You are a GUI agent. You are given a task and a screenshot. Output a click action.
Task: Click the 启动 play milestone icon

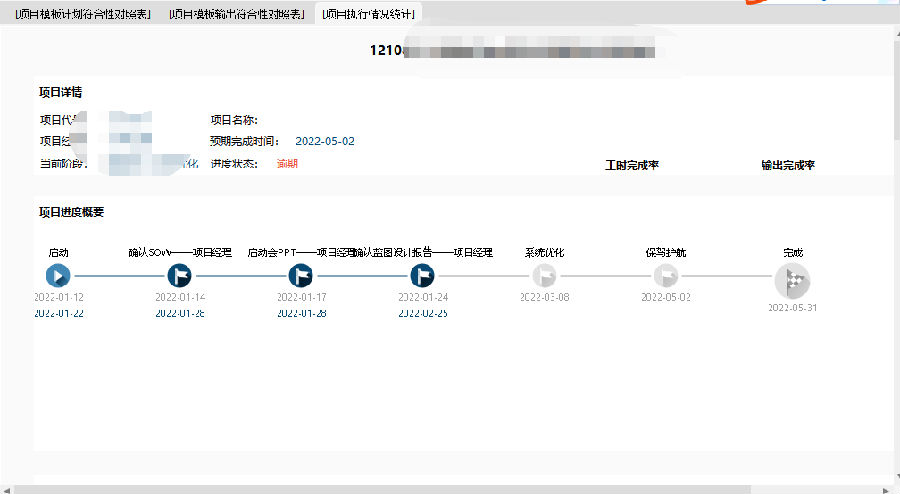(58, 276)
